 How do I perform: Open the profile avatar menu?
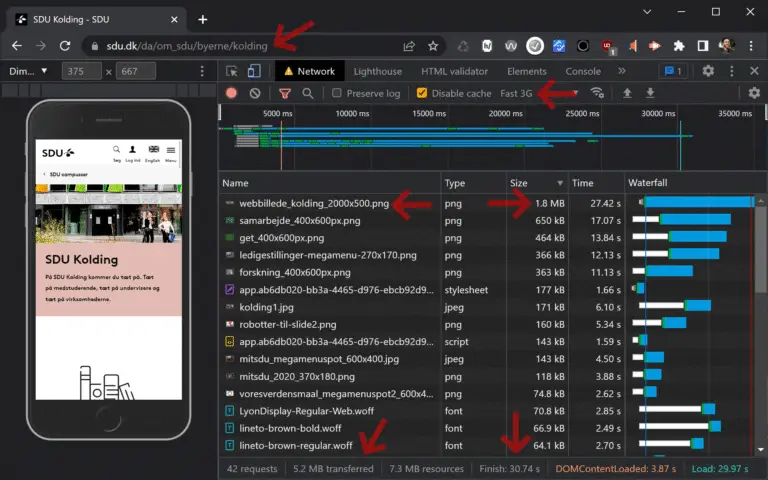(727, 46)
